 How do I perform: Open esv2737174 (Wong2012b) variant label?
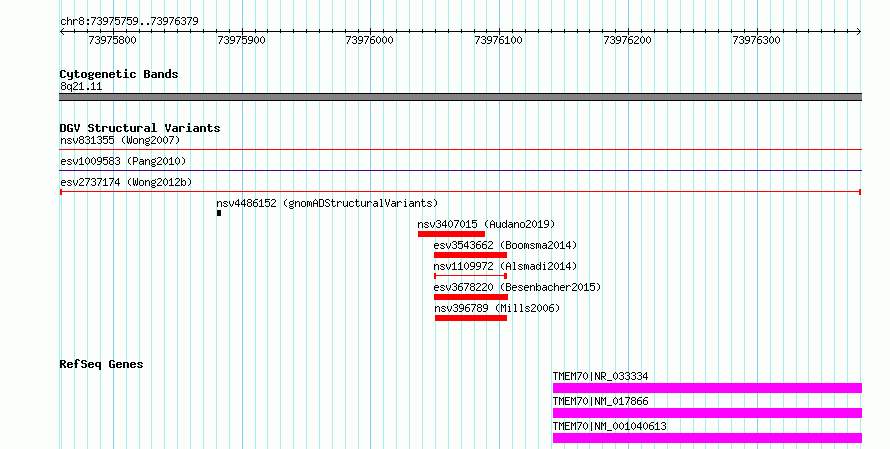126,182
